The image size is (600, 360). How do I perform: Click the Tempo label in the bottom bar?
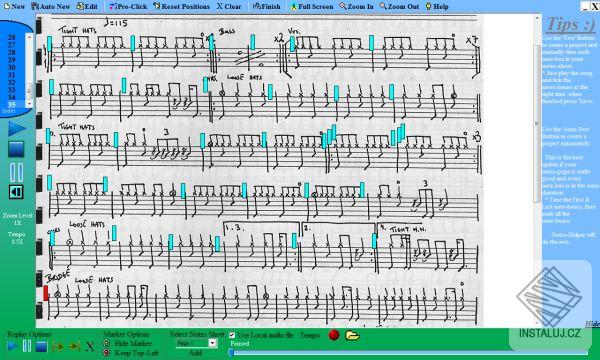coord(310,336)
